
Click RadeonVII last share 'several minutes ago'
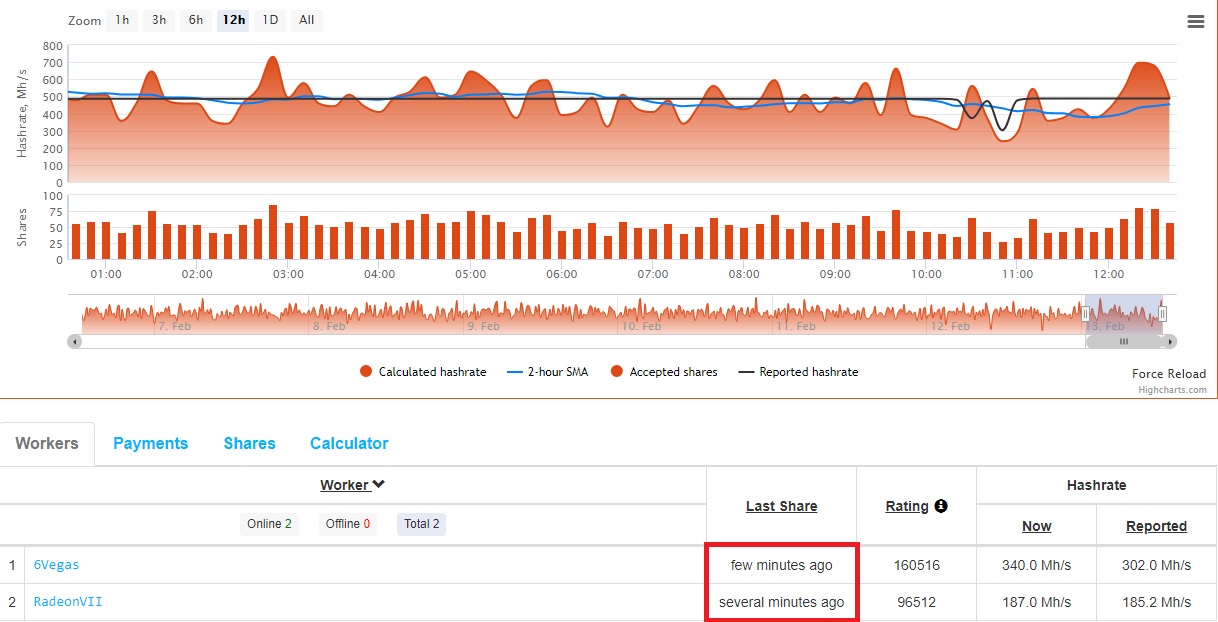click(781, 602)
